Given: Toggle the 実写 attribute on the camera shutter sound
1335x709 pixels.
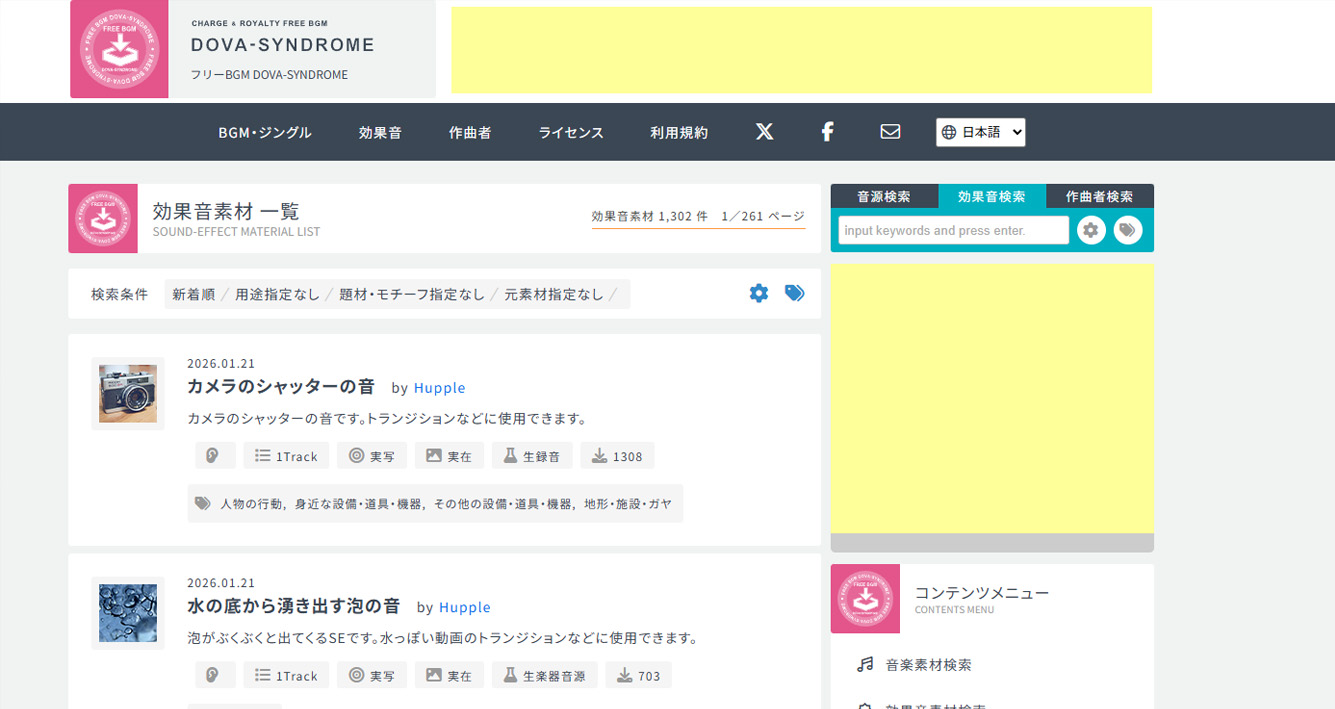Looking at the screenshot, I should 371,455.
